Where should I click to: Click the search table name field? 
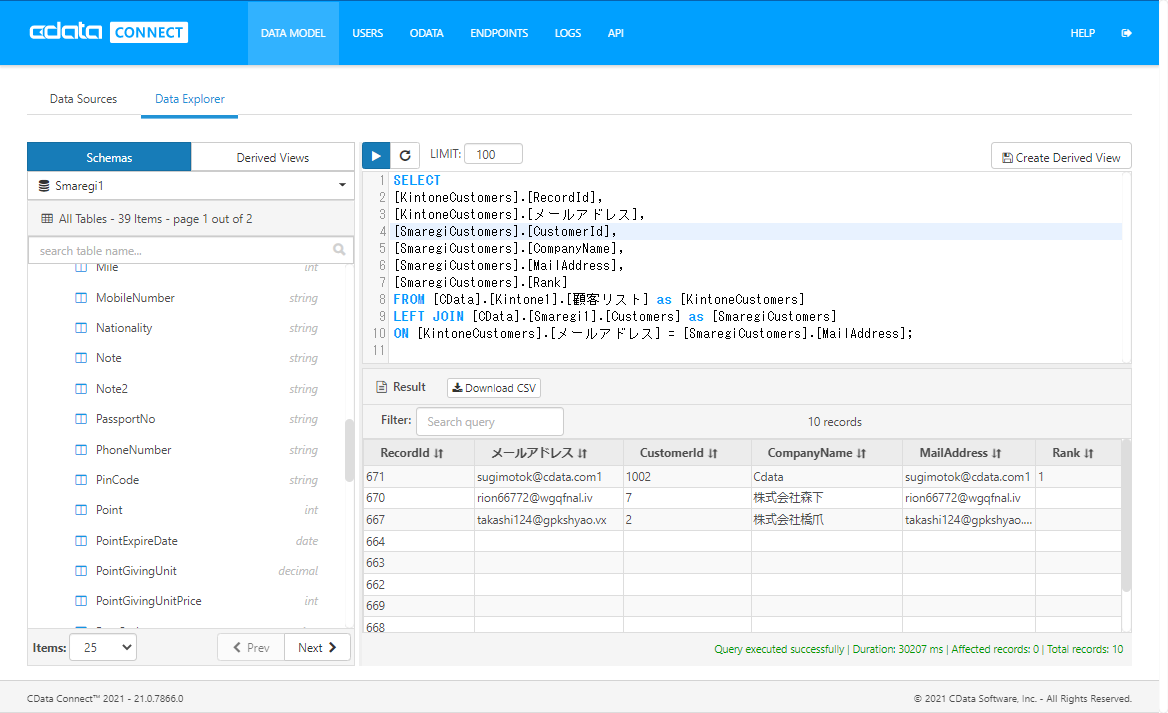pos(190,250)
